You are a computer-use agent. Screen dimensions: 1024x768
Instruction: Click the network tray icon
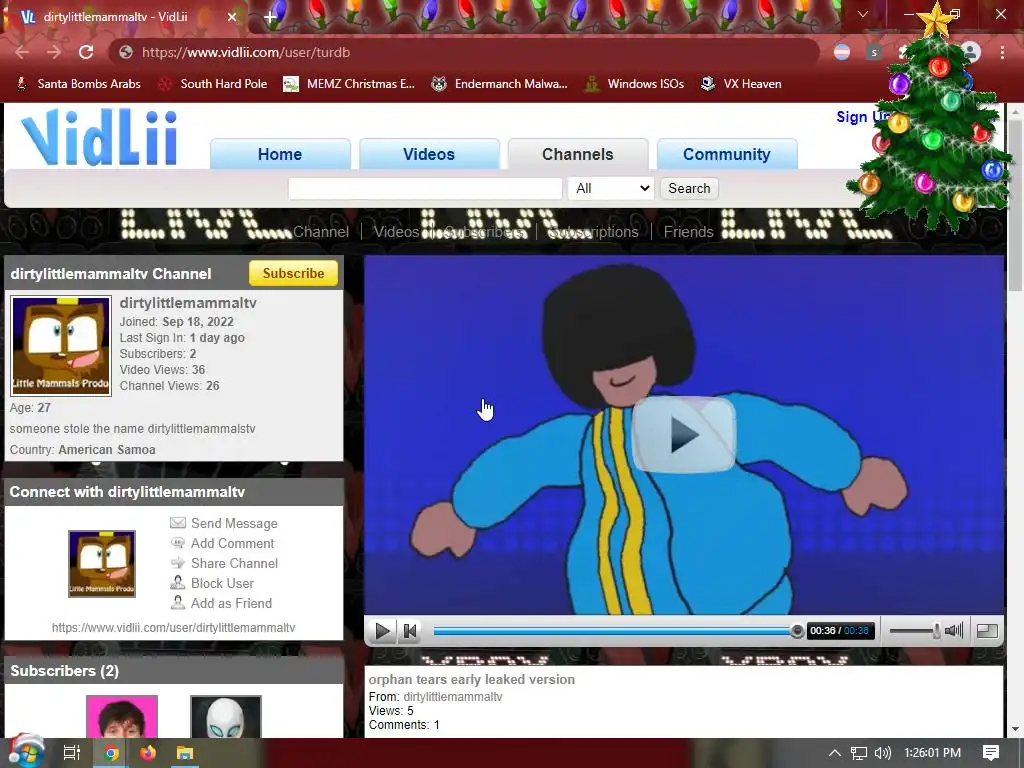[x=859, y=753]
